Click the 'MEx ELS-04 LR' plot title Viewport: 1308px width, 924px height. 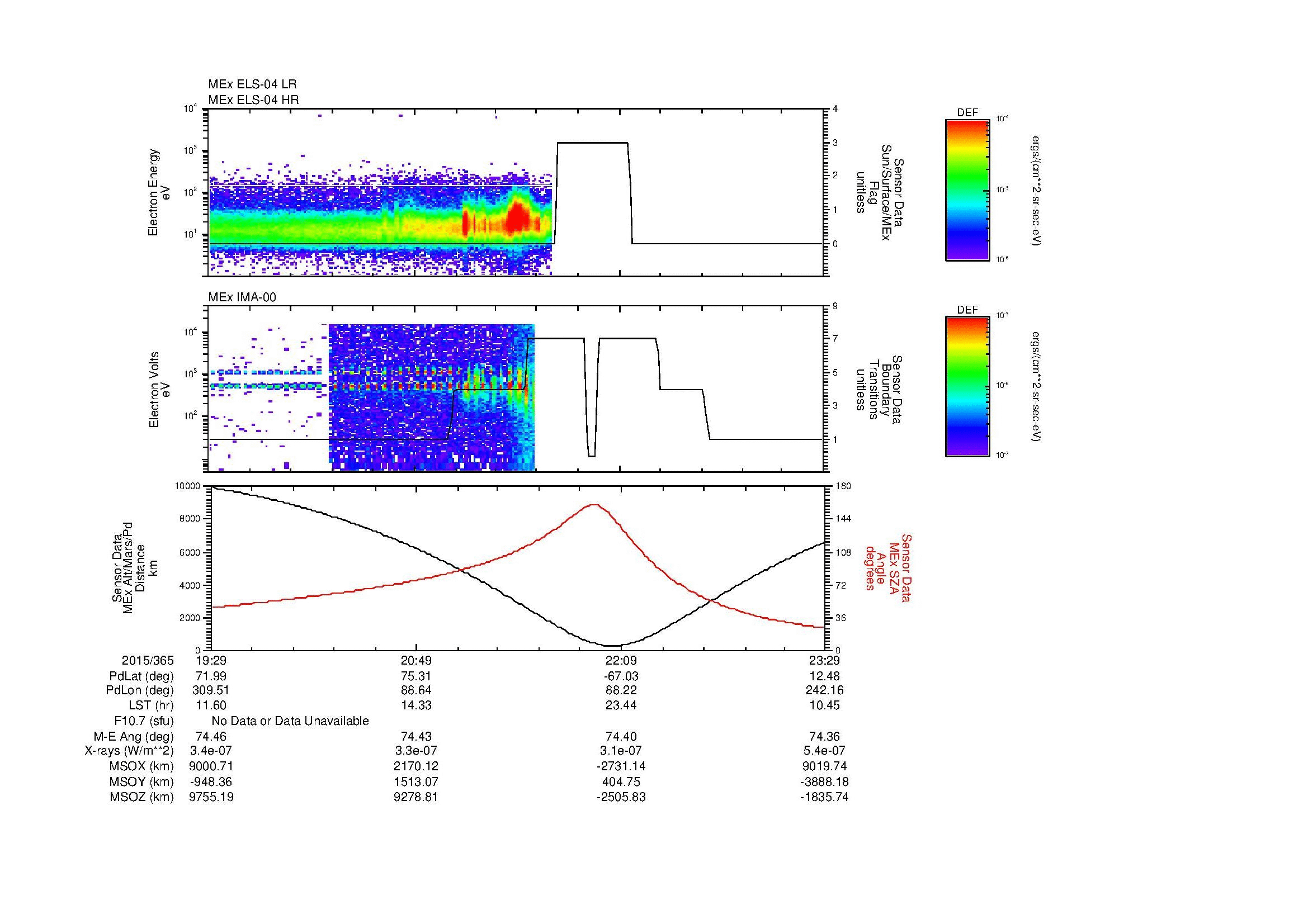252,84
